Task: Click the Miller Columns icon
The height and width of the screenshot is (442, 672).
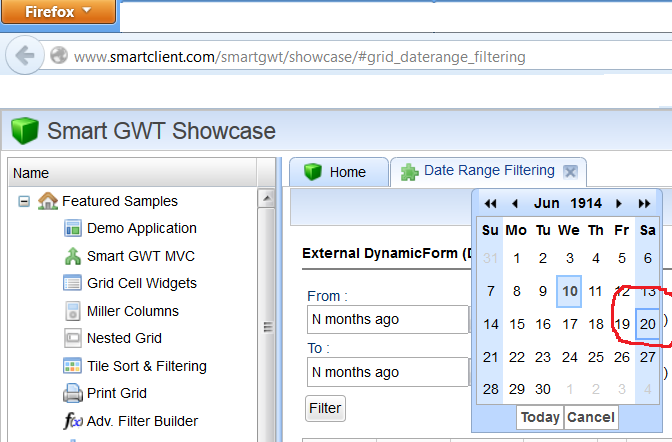Action: click(73, 311)
